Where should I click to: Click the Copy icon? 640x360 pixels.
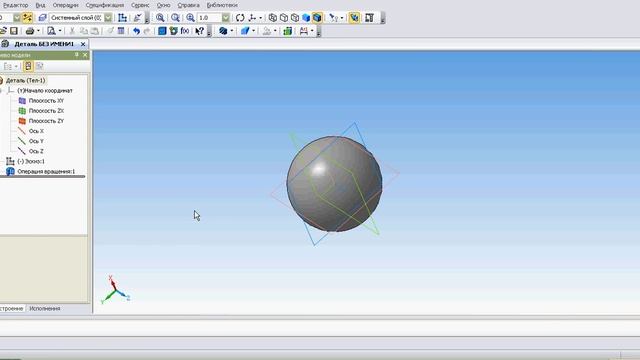84,31
